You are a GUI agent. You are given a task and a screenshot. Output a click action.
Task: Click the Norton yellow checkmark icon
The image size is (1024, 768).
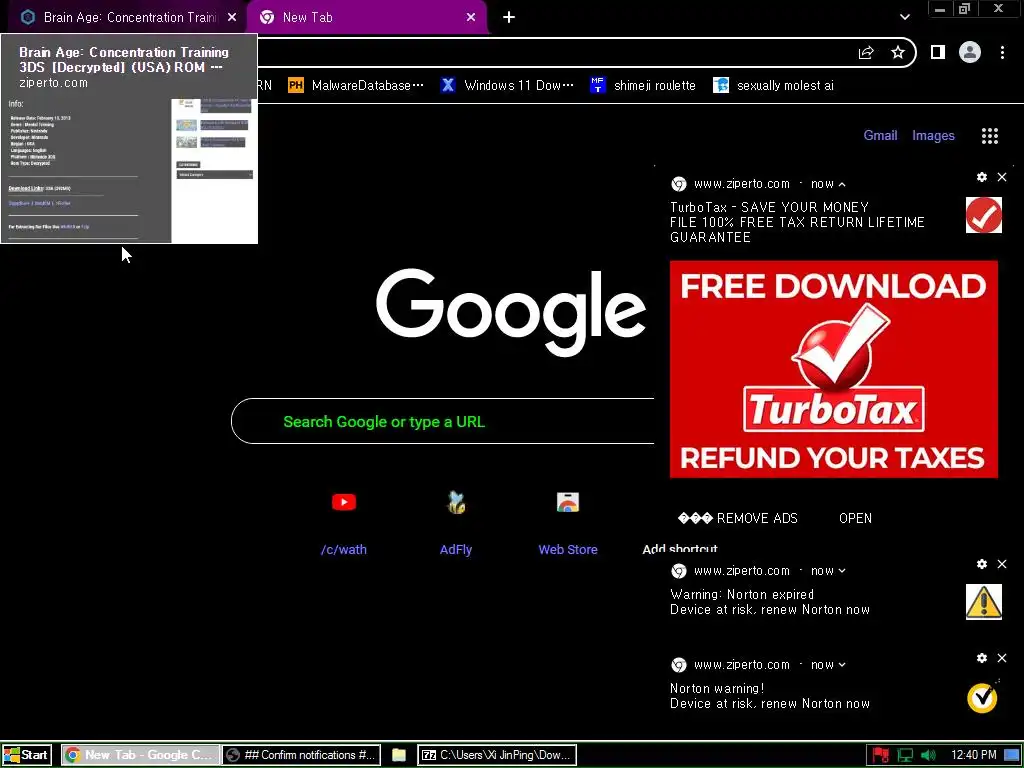coord(984,696)
